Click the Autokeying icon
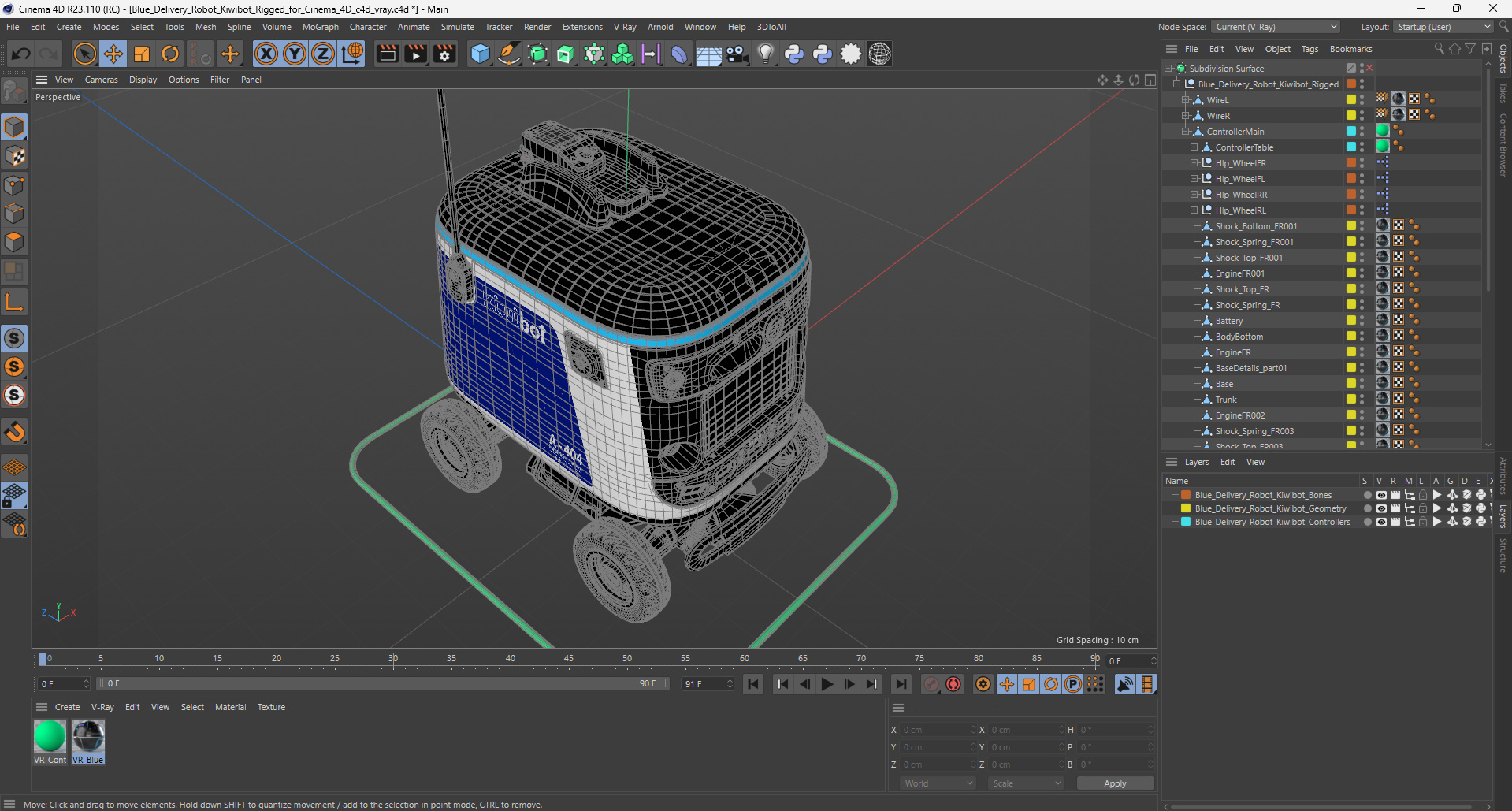Screen dimensions: 1512x811 click(x=953, y=684)
